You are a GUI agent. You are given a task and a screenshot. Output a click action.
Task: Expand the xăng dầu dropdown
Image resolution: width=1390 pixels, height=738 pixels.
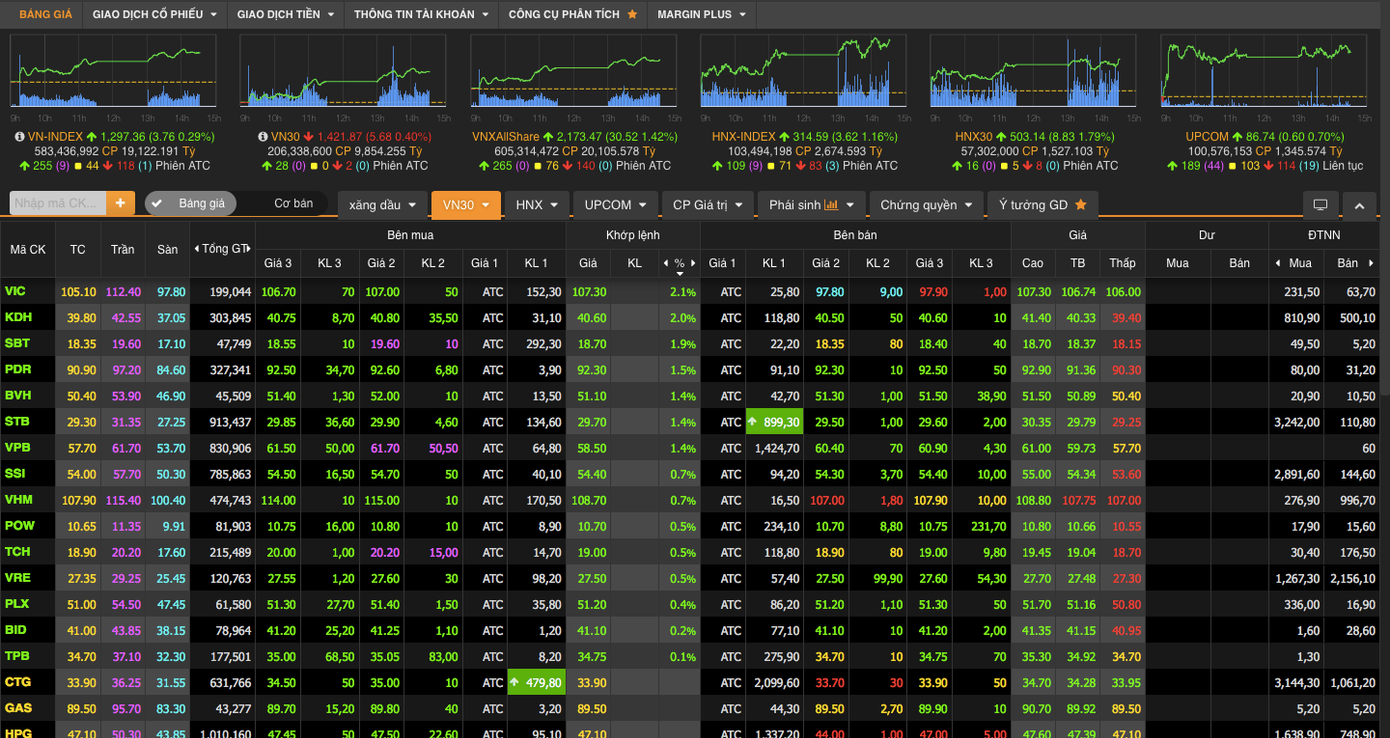tap(383, 205)
